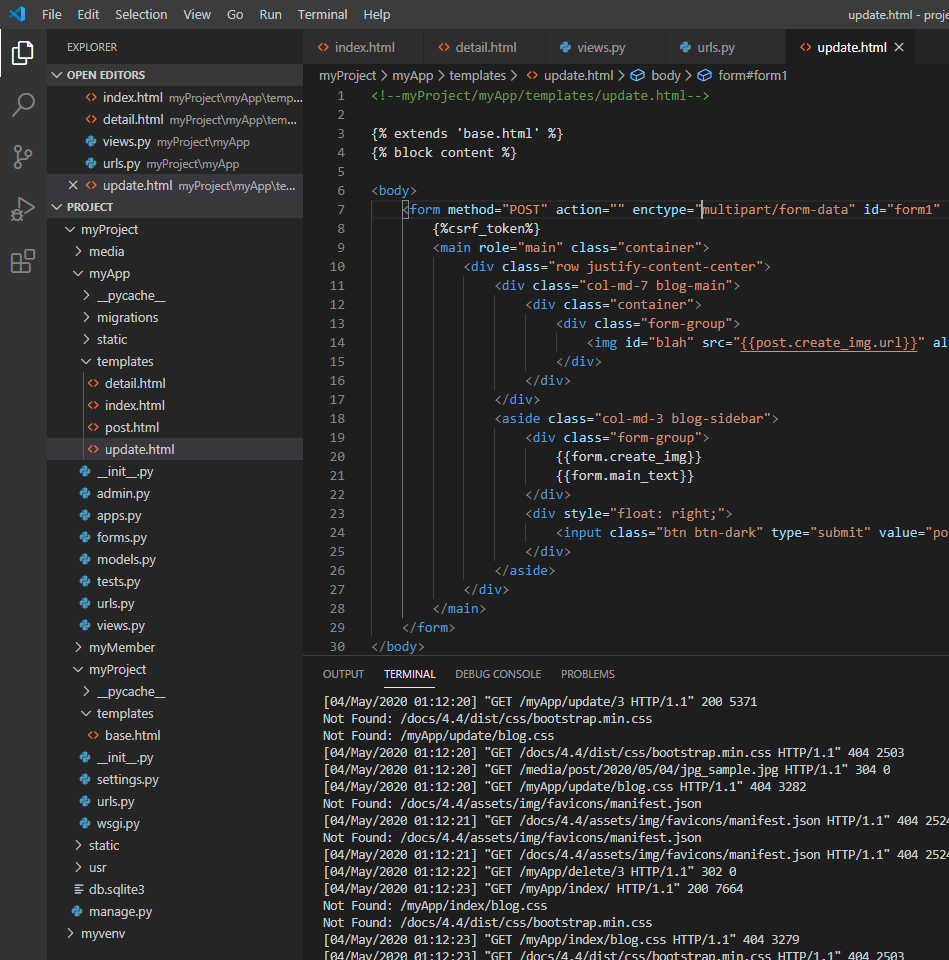Open the Run and Debug view

[22, 209]
